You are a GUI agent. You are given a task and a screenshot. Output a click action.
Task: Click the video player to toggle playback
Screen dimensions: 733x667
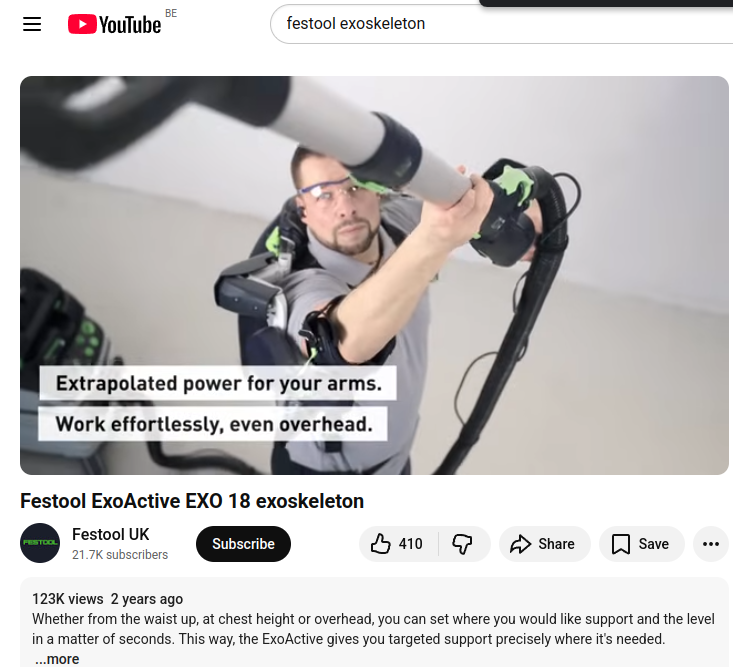[374, 275]
